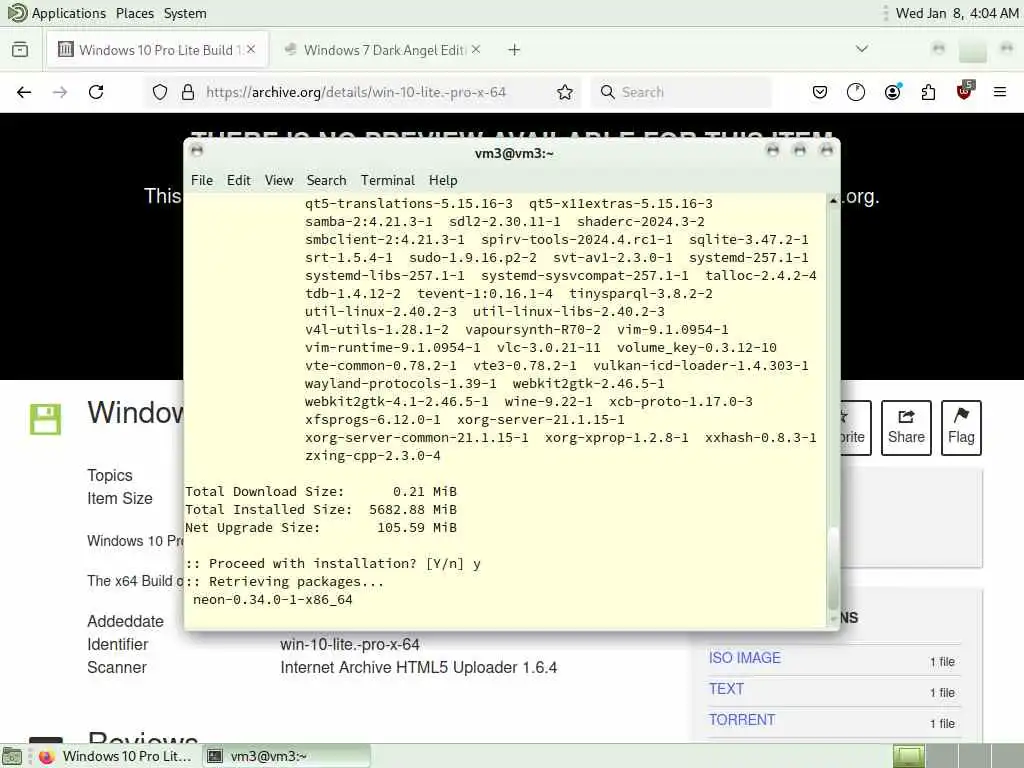Reload the archive.org page
Image resolution: width=1024 pixels, height=768 pixels.
(96, 92)
